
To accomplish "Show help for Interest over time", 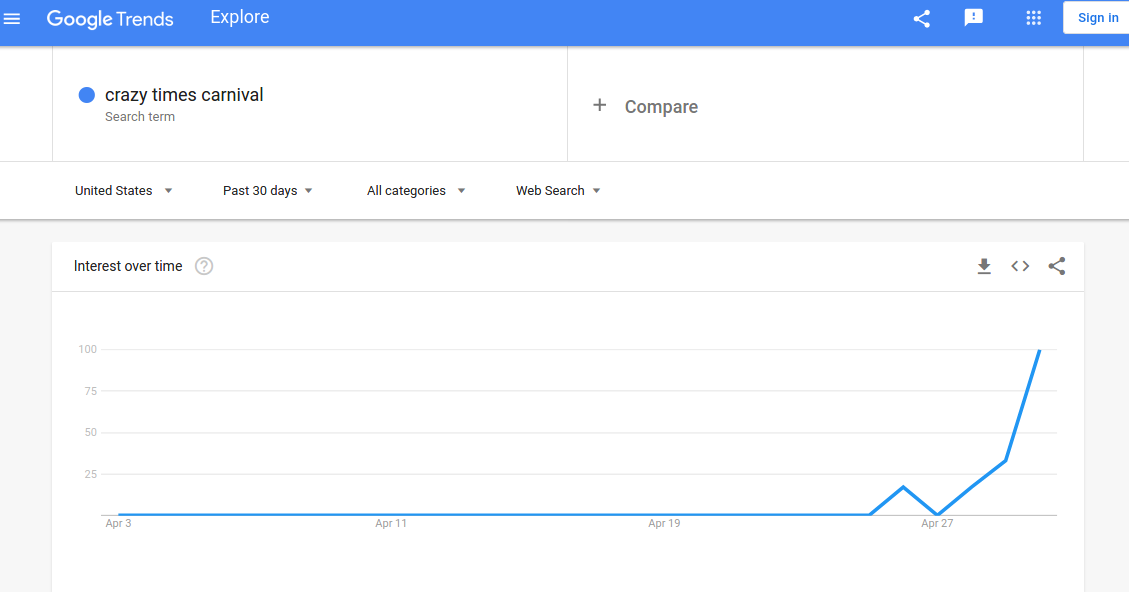I will coord(204,266).
